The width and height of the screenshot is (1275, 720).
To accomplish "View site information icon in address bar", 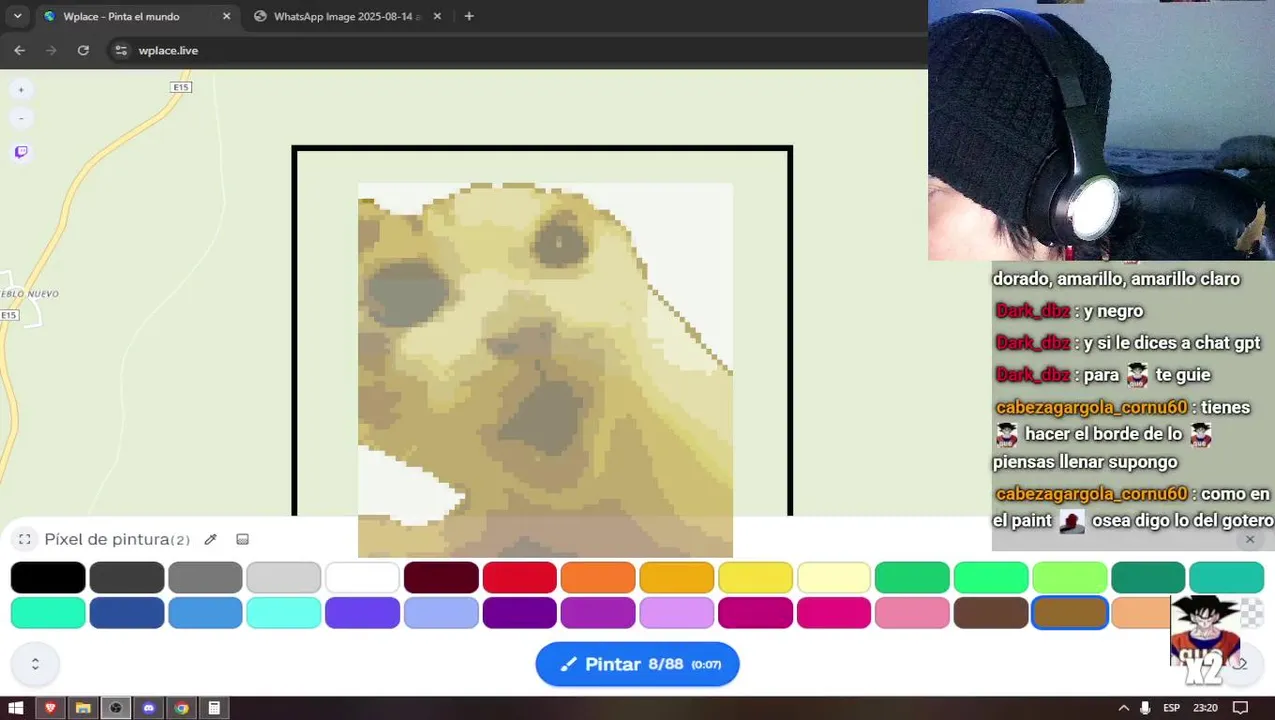I will point(121,50).
